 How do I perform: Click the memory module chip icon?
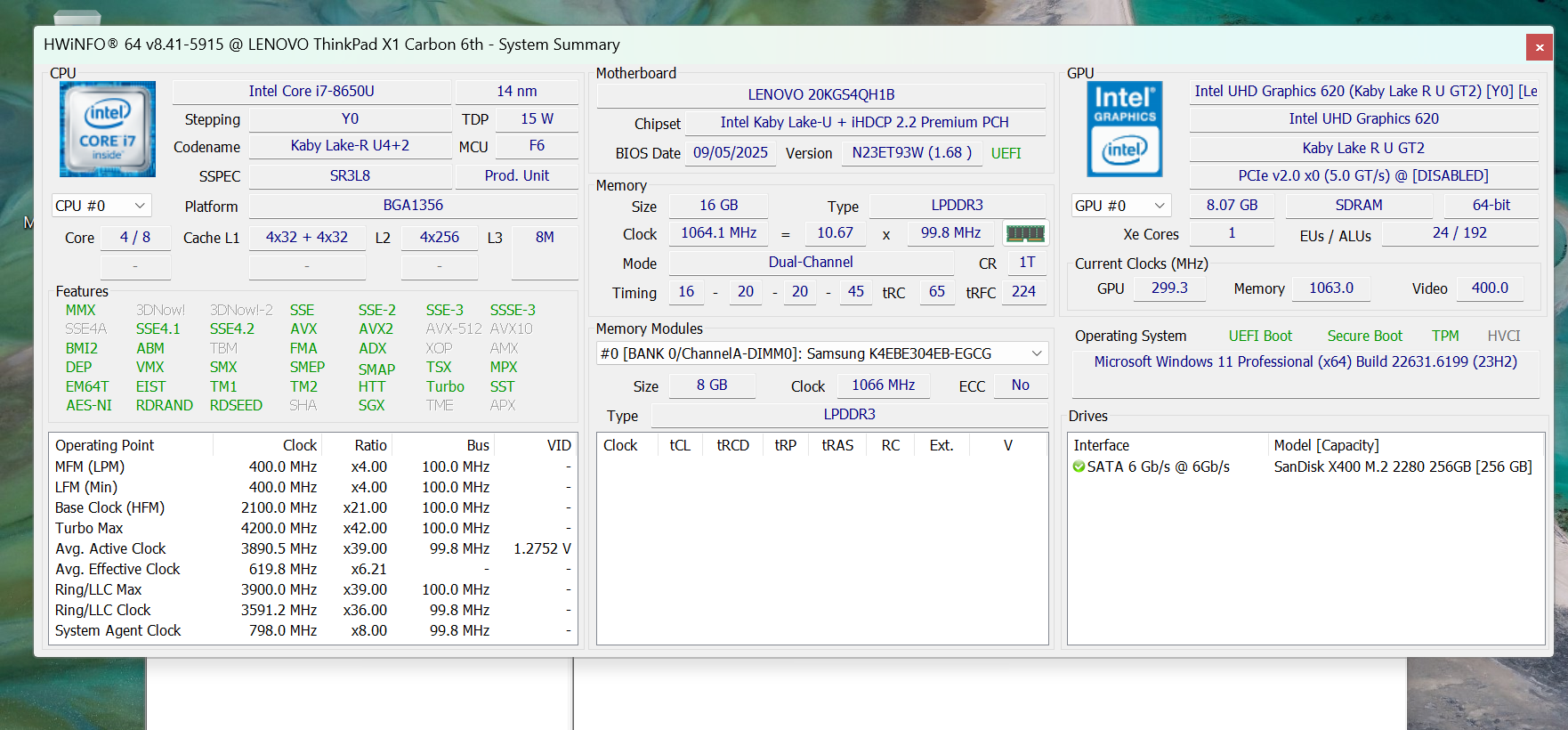[1025, 233]
